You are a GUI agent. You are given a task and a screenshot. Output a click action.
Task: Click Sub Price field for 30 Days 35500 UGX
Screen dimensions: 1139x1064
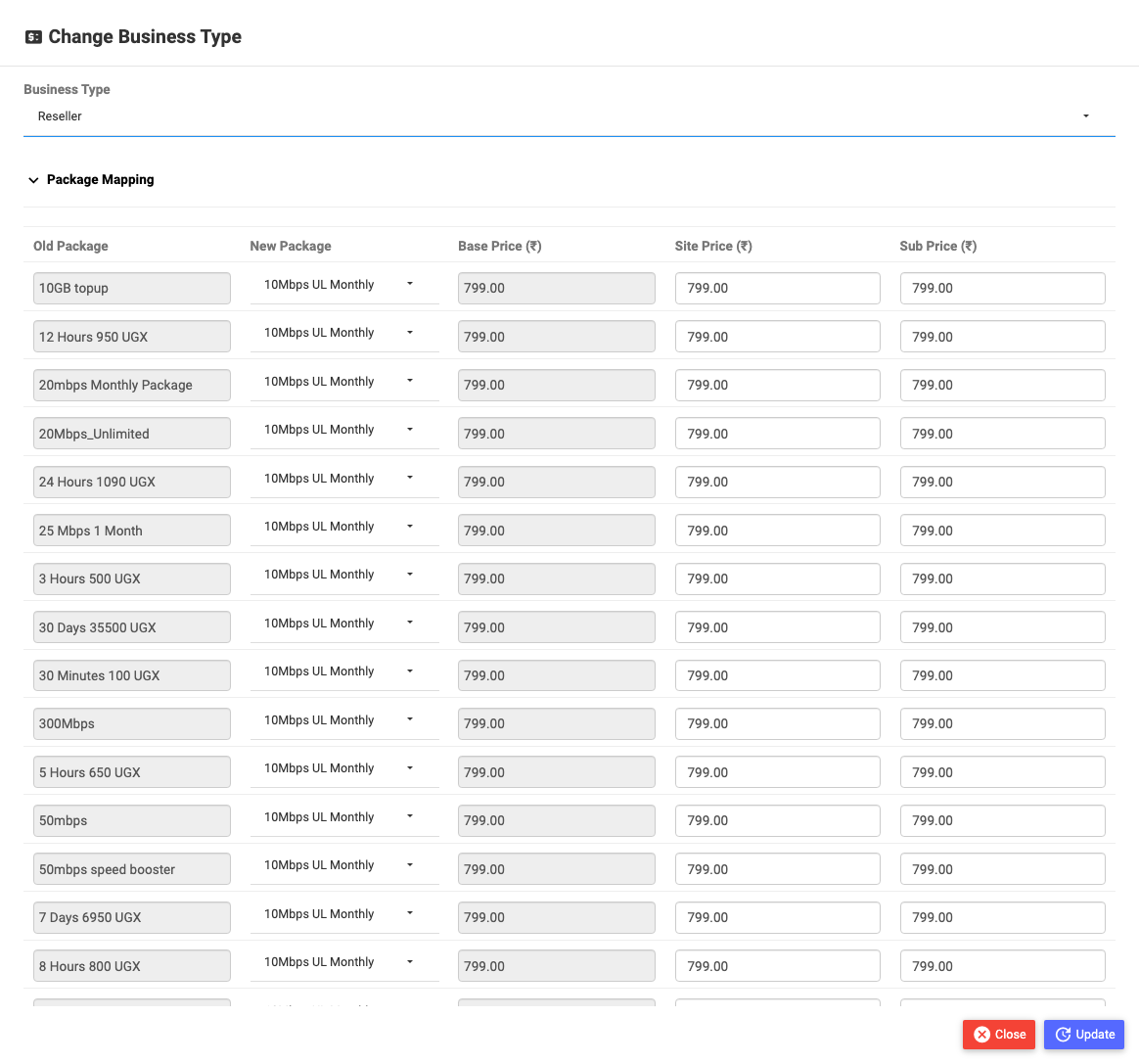1002,627
